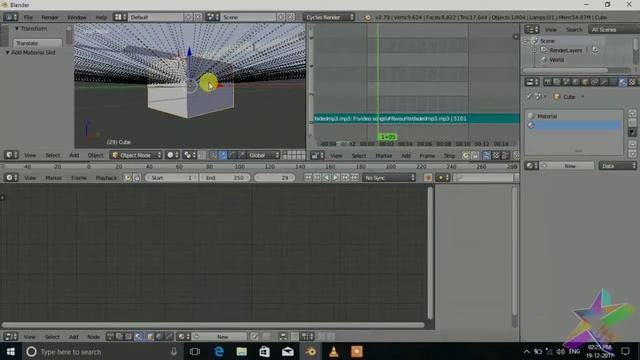Open the viewport shading mode selector
The image size is (640, 360).
pos(173,155)
